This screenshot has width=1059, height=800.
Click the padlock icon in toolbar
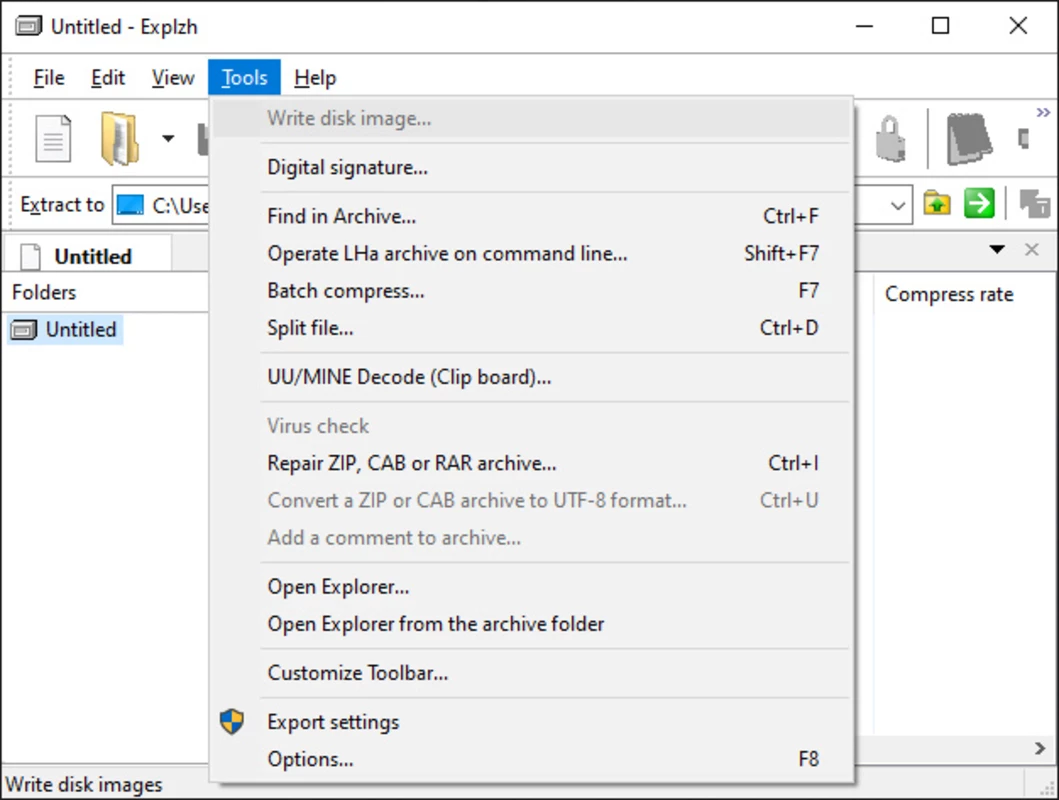click(x=891, y=139)
